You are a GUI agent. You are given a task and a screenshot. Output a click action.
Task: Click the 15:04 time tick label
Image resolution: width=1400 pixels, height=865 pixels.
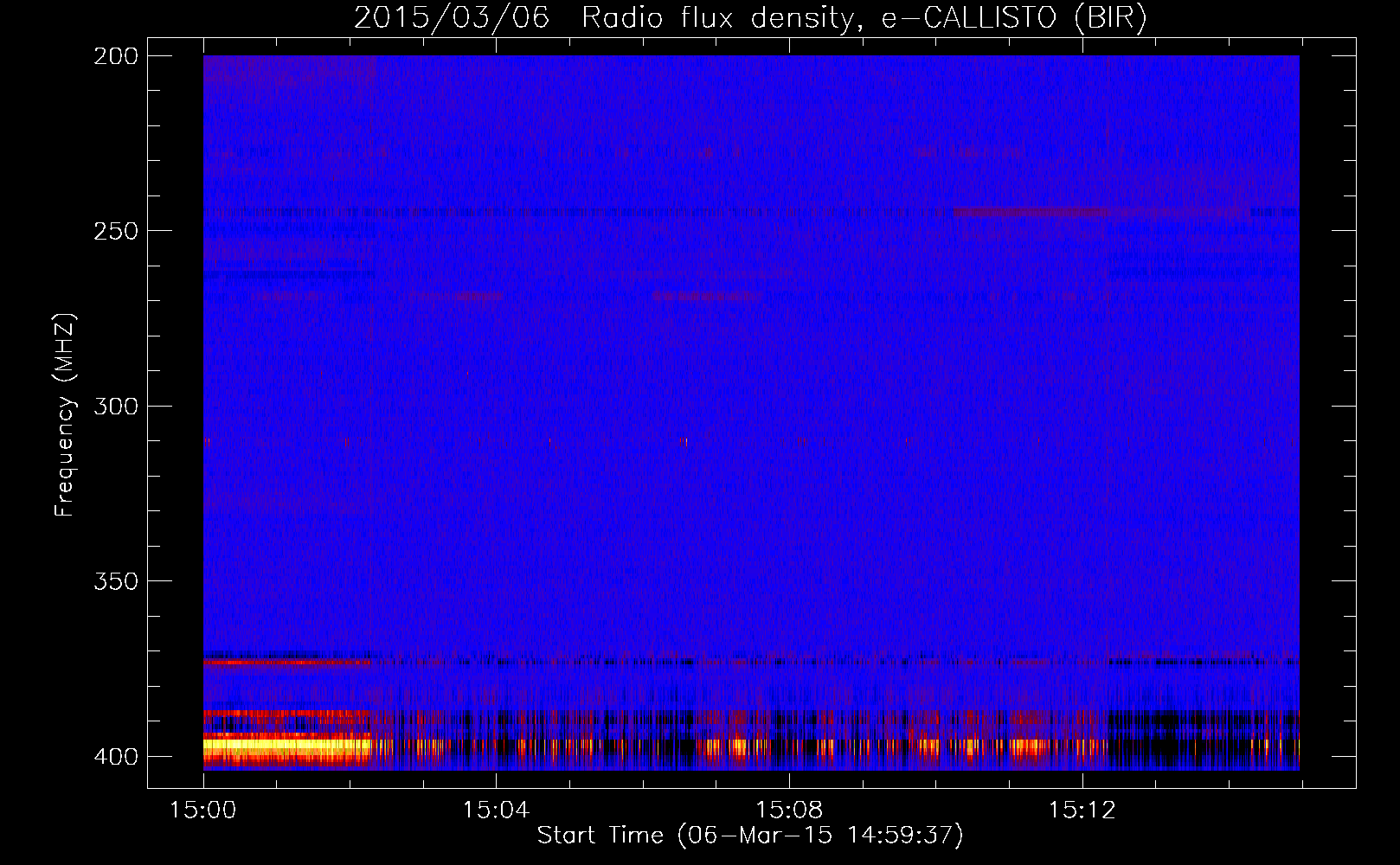496,811
